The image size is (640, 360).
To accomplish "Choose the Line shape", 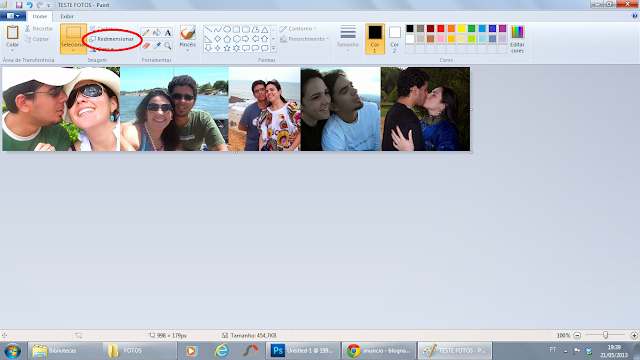I will (x=208, y=29).
